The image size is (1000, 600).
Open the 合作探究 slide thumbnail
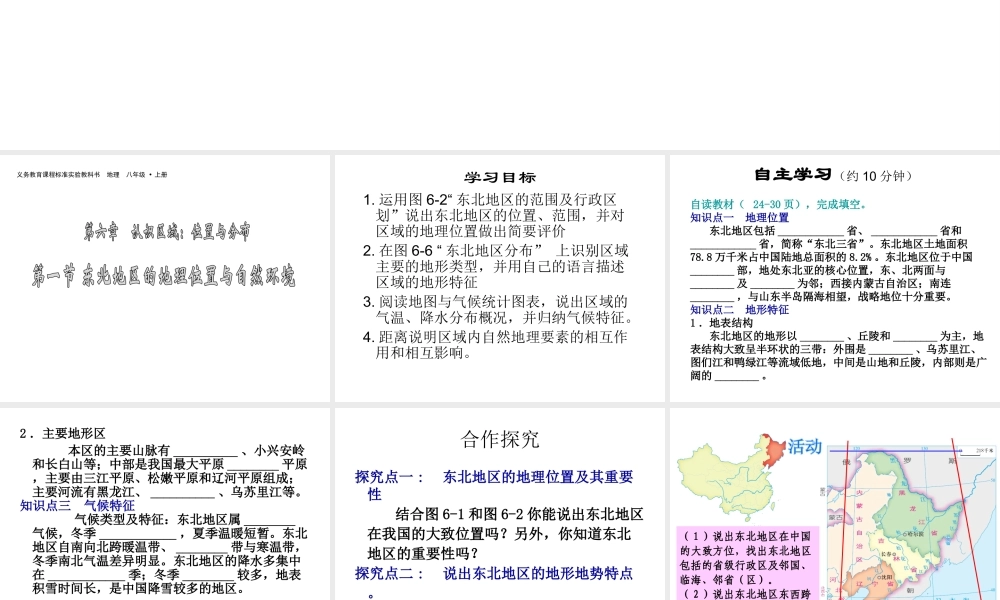[499, 504]
